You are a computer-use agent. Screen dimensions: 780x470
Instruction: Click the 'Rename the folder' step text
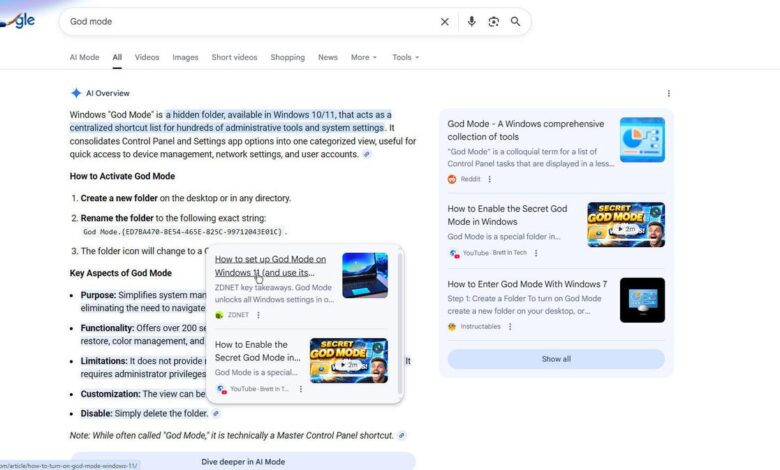click(117, 218)
